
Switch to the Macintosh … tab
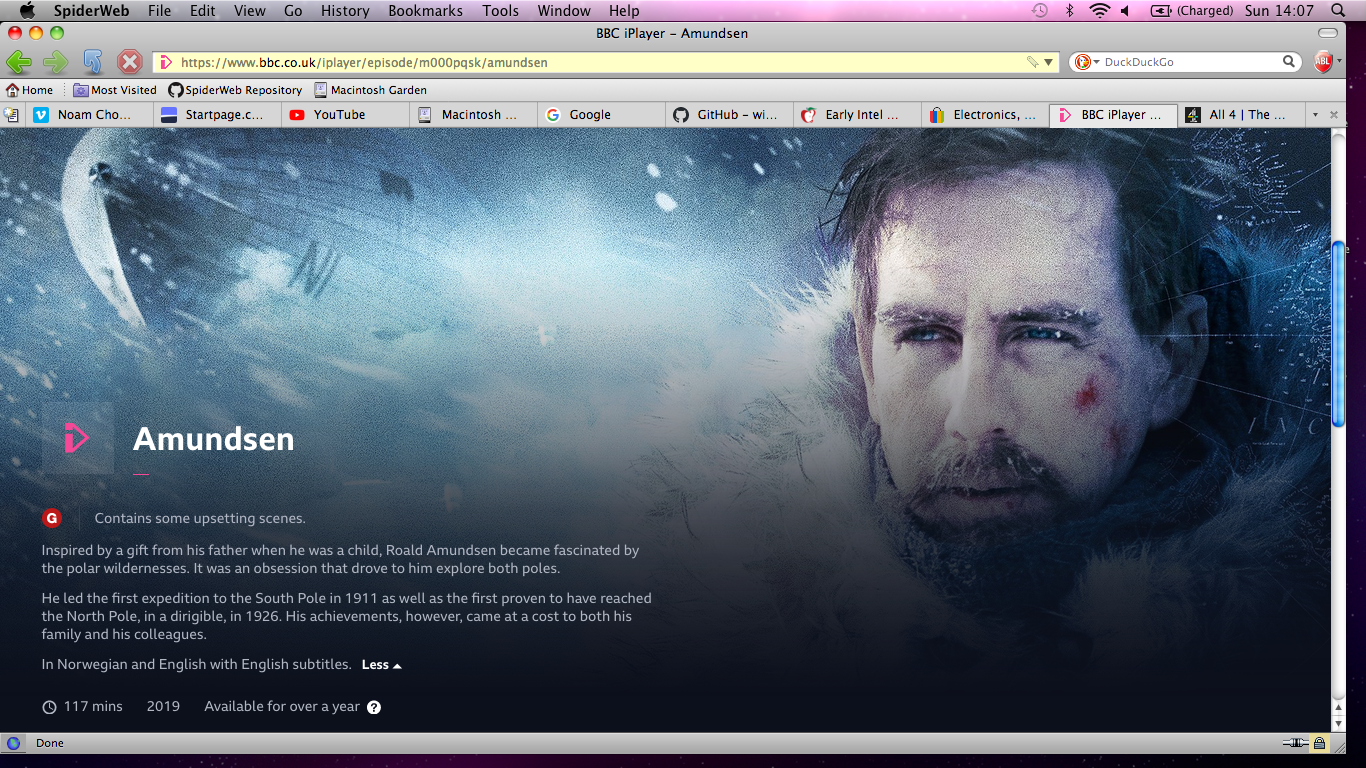point(473,115)
